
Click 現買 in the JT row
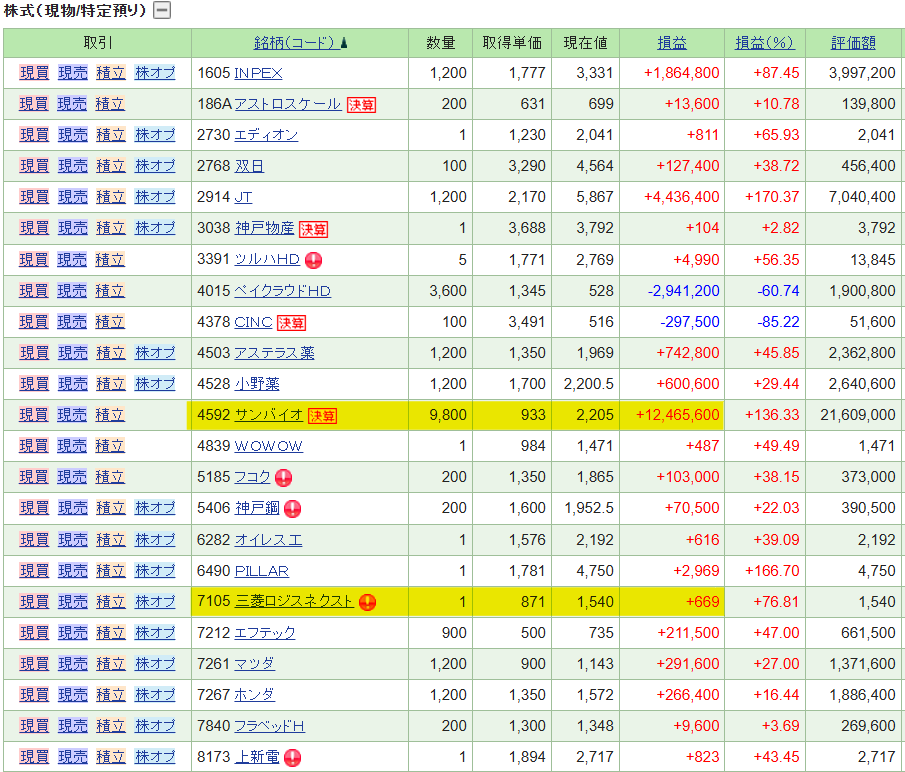tap(34, 197)
